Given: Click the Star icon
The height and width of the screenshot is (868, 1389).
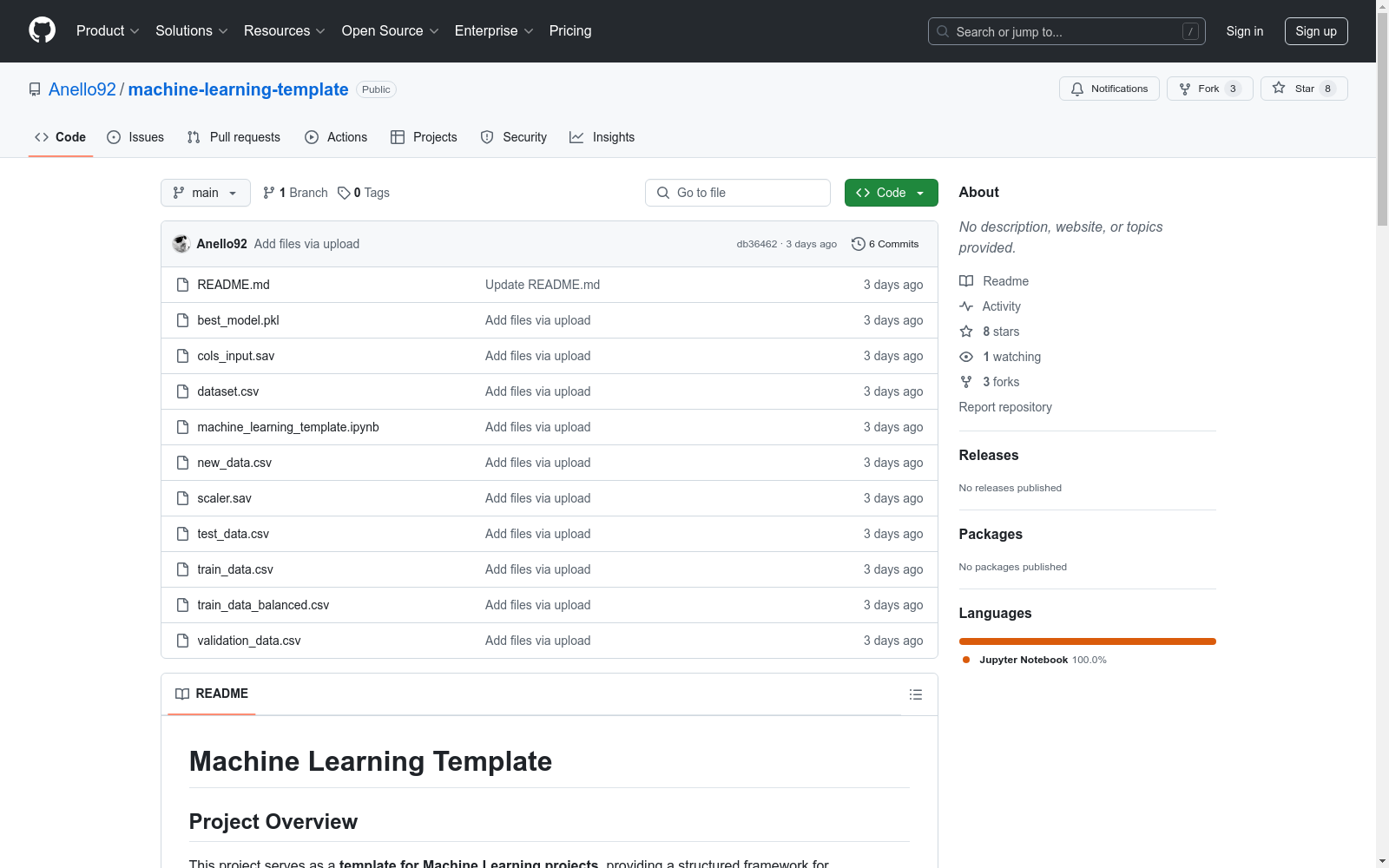Looking at the screenshot, I should [x=1279, y=88].
